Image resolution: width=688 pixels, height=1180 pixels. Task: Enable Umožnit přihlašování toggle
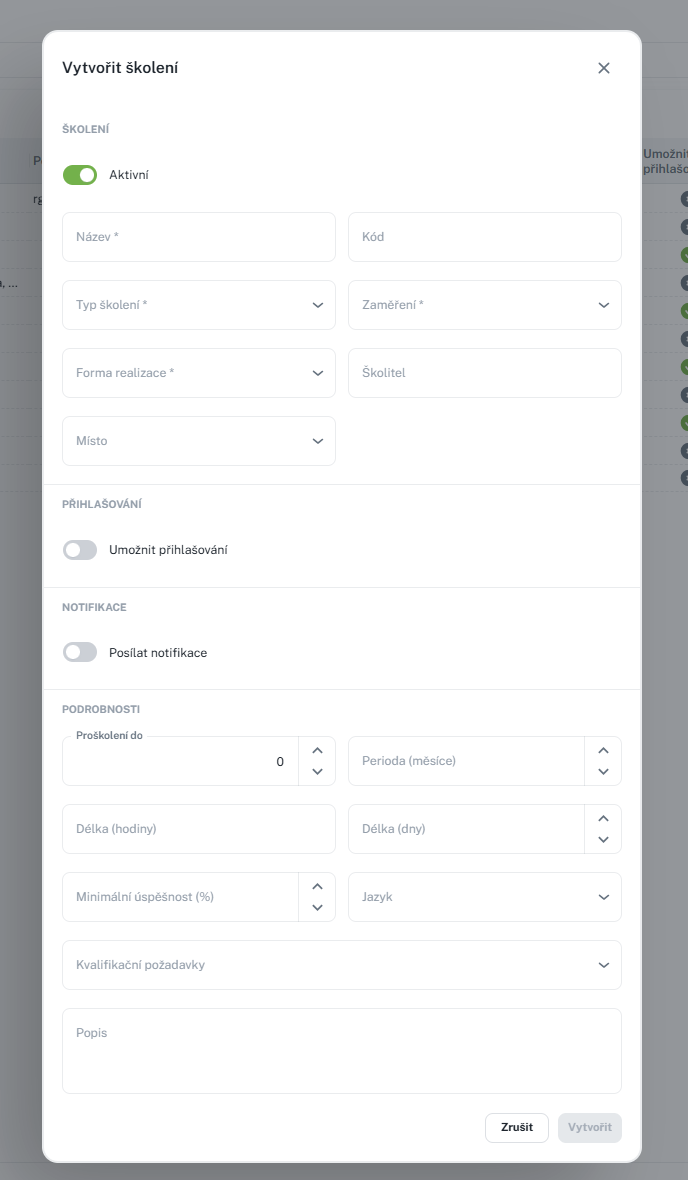click(80, 550)
